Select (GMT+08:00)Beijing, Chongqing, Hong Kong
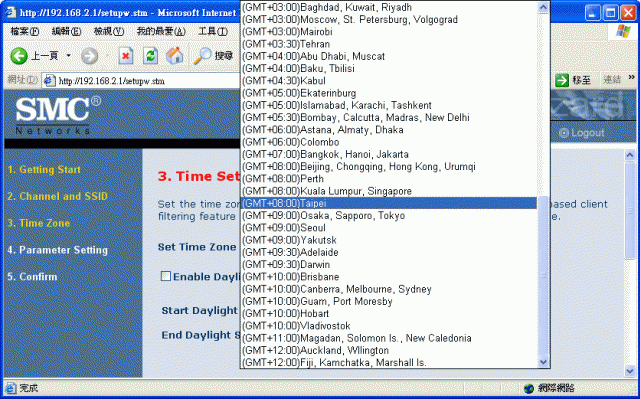 point(389,166)
